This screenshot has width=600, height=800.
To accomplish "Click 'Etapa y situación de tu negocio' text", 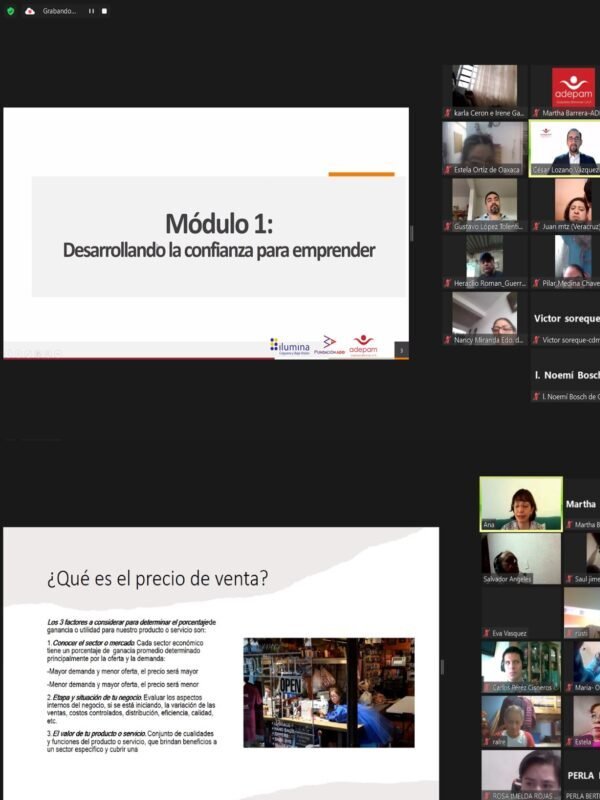I will 97,697.
